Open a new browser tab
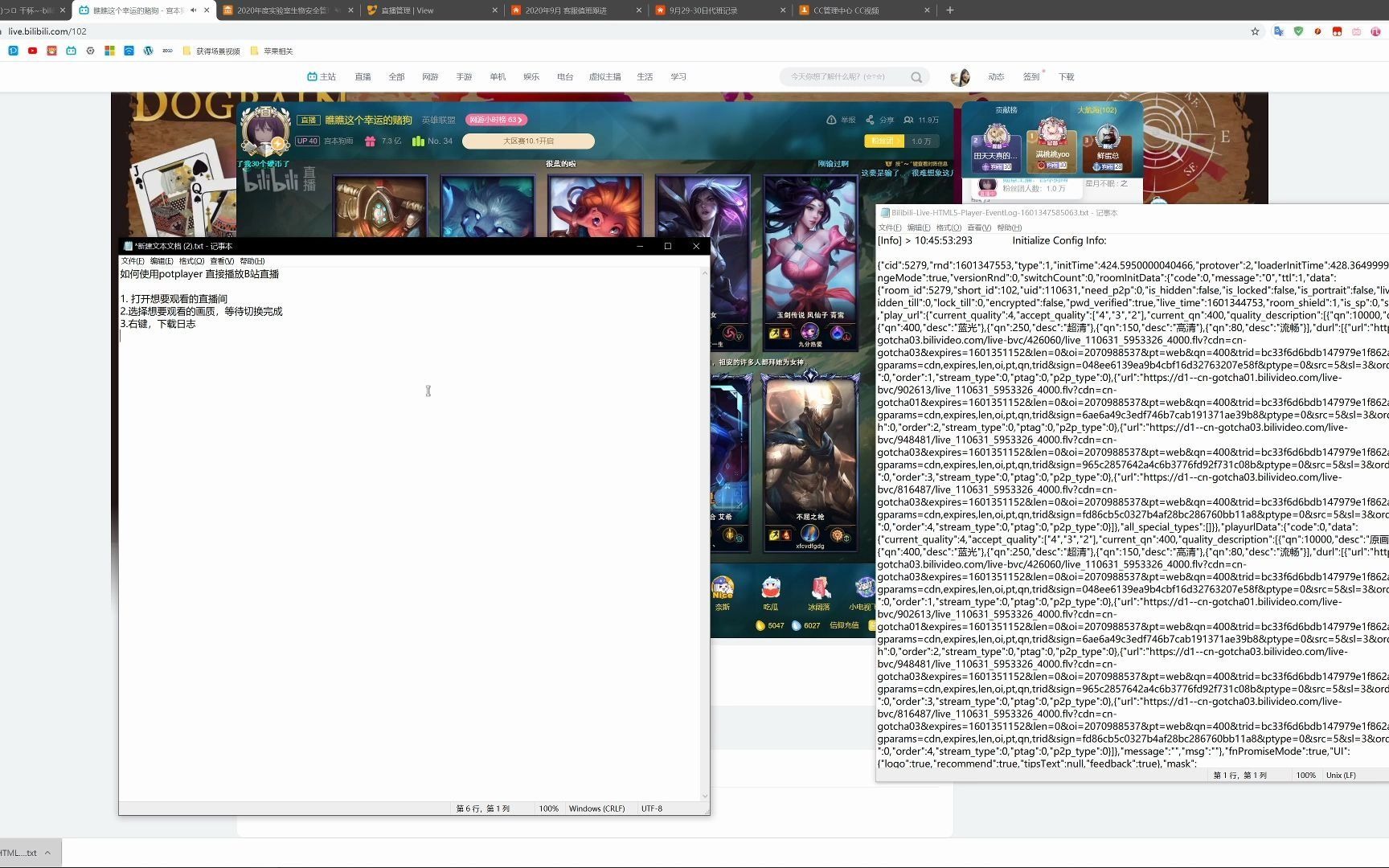Screen dimensions: 1389x868 (x=949, y=10)
